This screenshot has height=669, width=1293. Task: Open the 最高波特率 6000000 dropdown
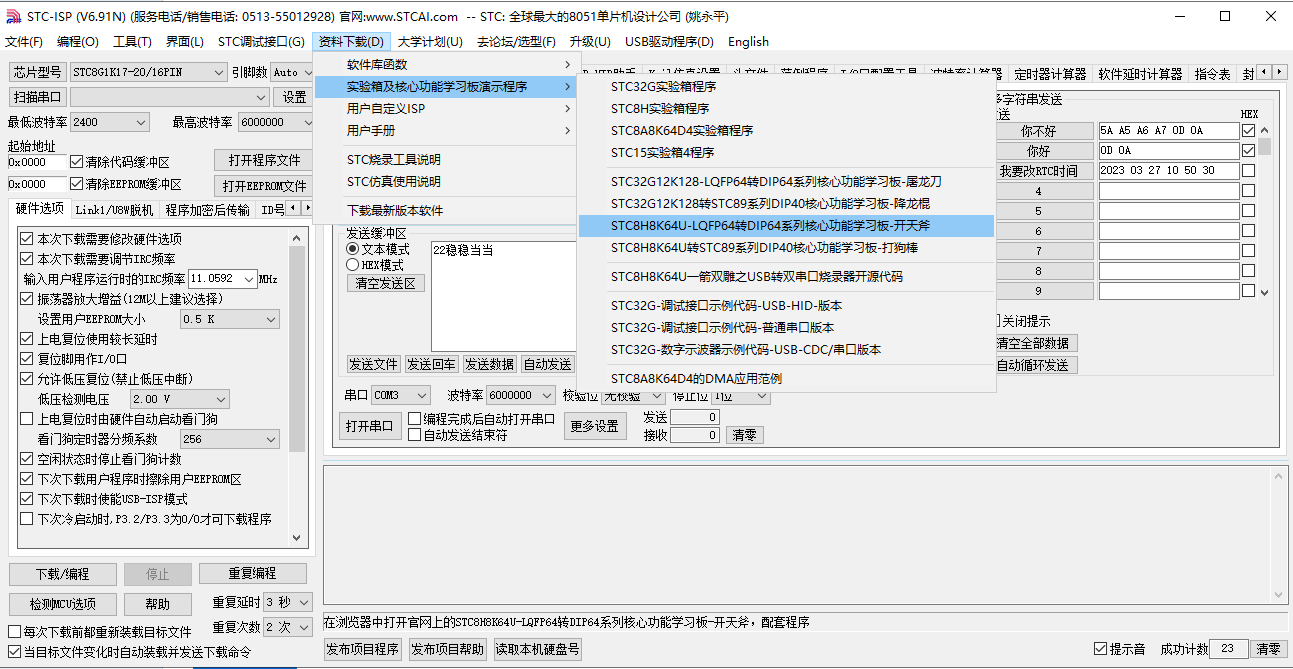[x=275, y=122]
